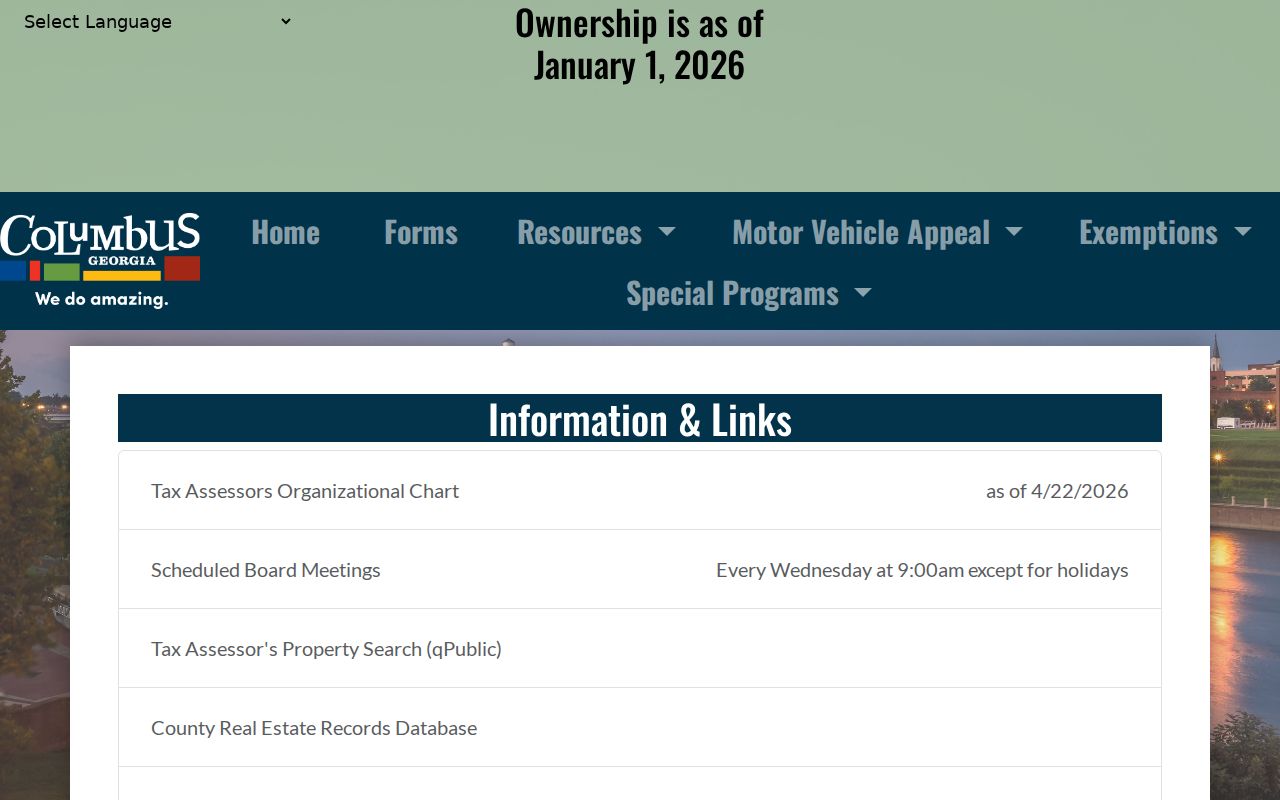1280x800 pixels.
Task: Expand the Exemptions dropdown menu
Action: (1165, 232)
